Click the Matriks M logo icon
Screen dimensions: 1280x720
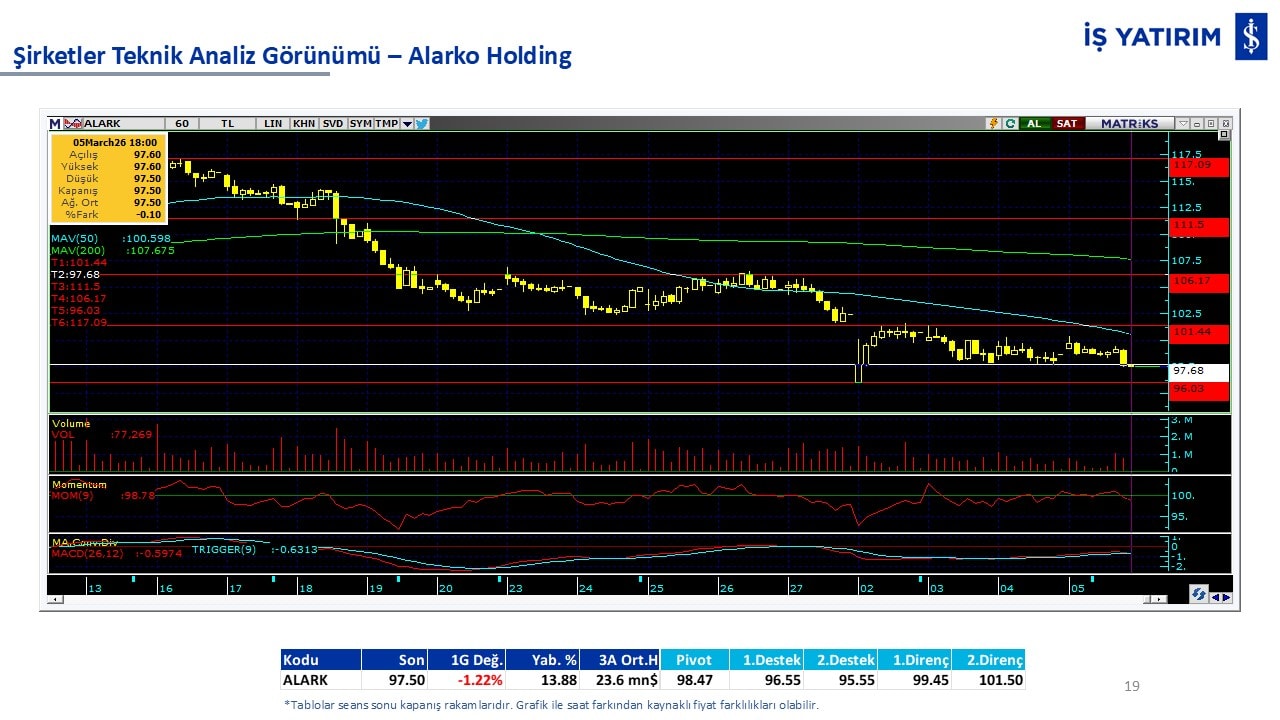click(54, 124)
